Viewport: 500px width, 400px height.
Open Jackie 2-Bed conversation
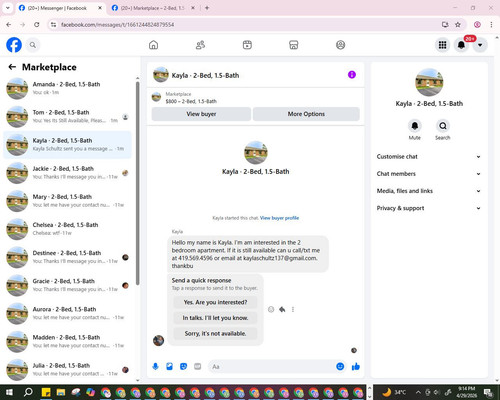(68, 173)
